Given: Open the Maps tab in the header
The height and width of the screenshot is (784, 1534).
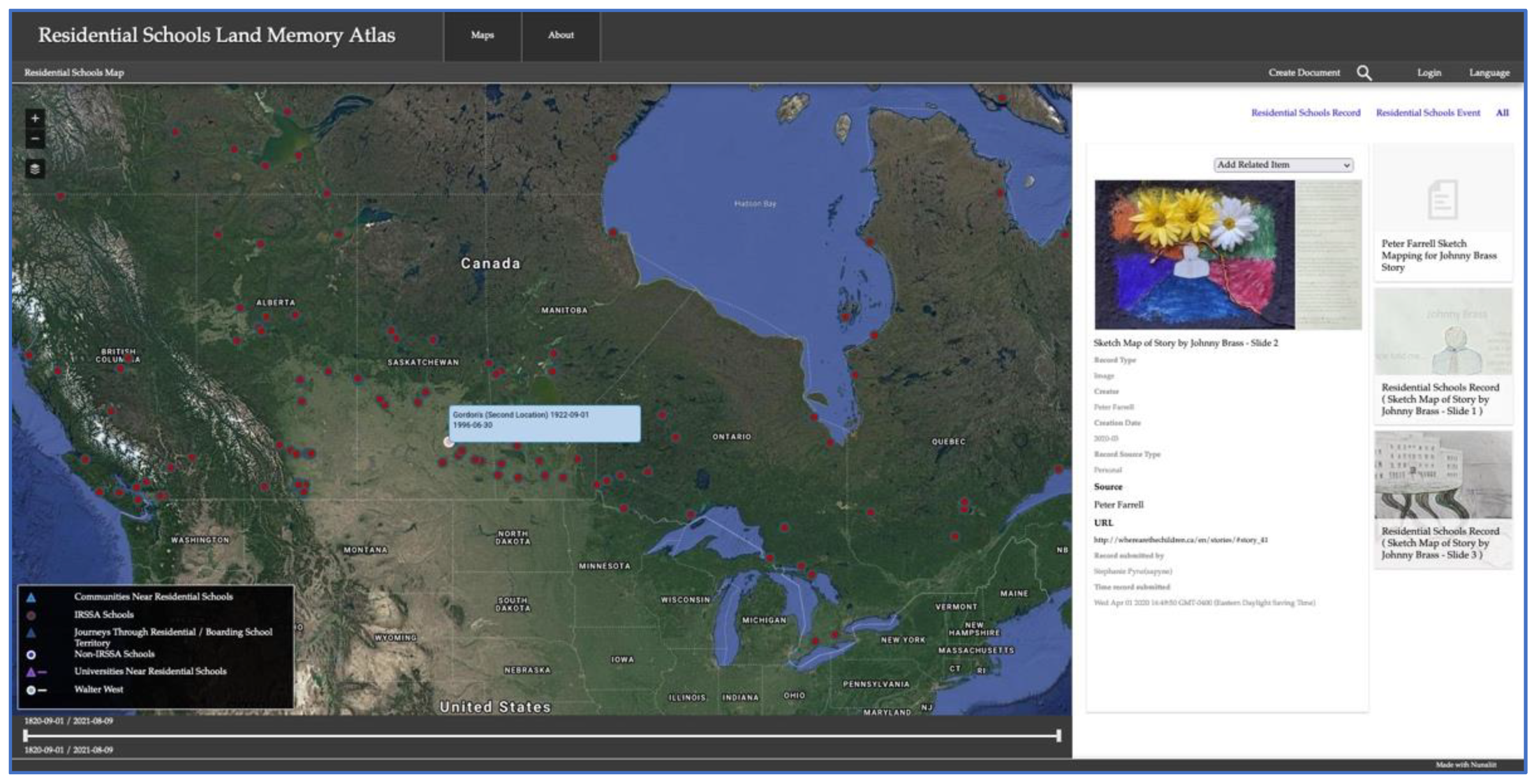Looking at the screenshot, I should 483,35.
